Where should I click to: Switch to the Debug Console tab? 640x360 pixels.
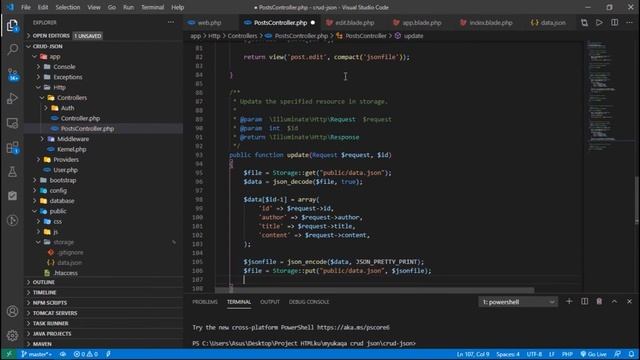(309, 302)
